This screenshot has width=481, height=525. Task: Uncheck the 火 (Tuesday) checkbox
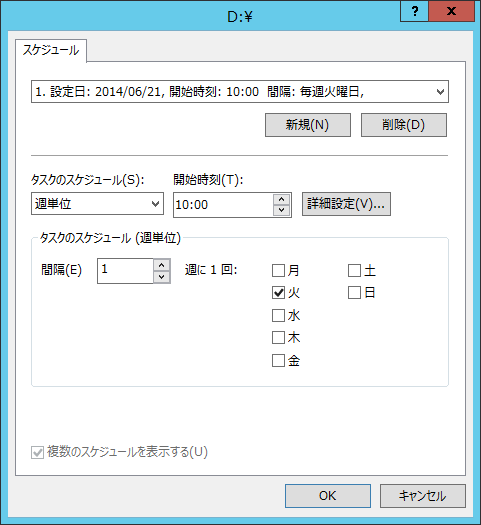[x=278, y=293]
